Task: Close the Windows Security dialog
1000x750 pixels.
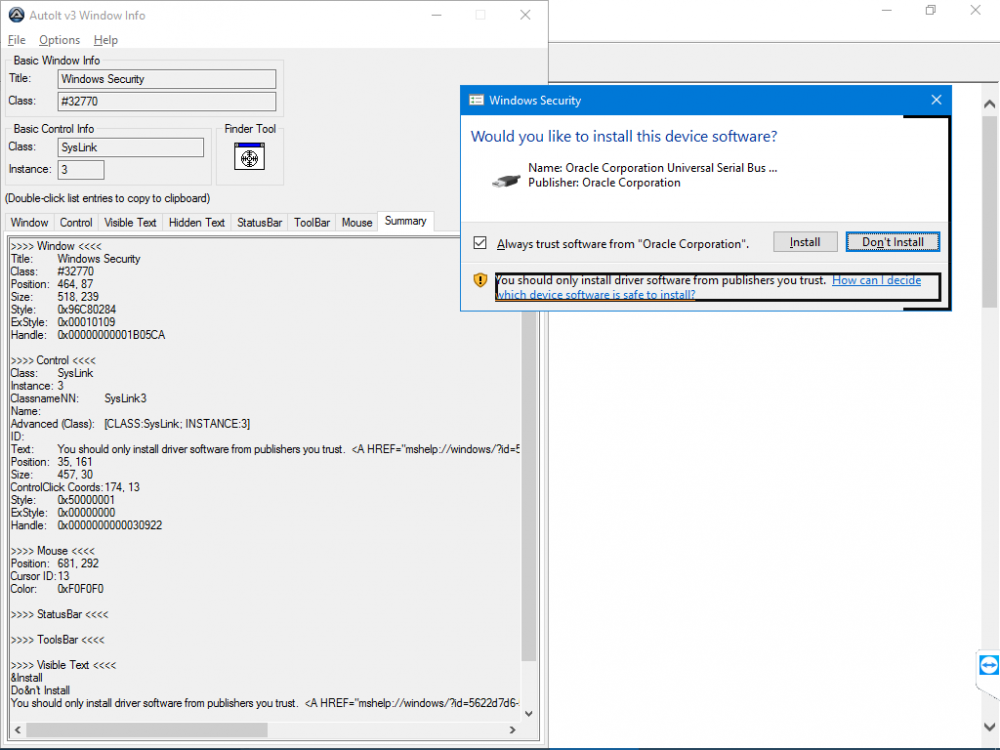Action: coord(936,100)
